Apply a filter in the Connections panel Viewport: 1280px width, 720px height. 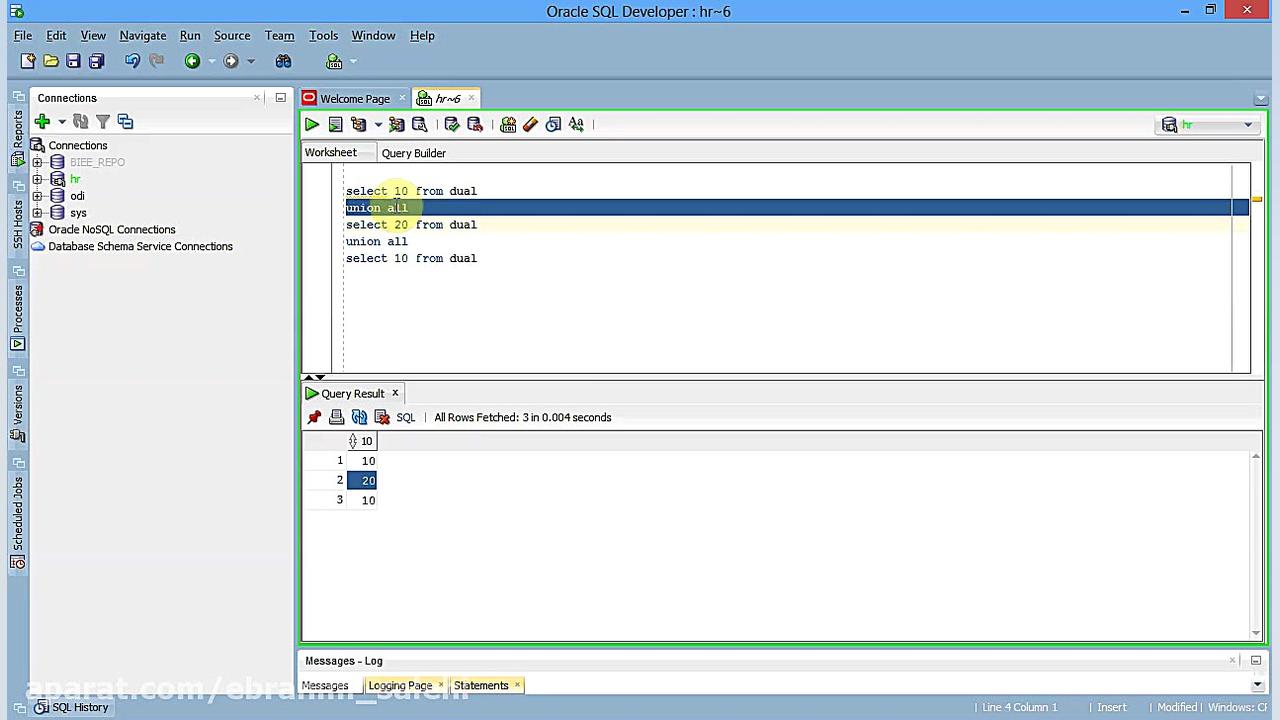tap(102, 121)
